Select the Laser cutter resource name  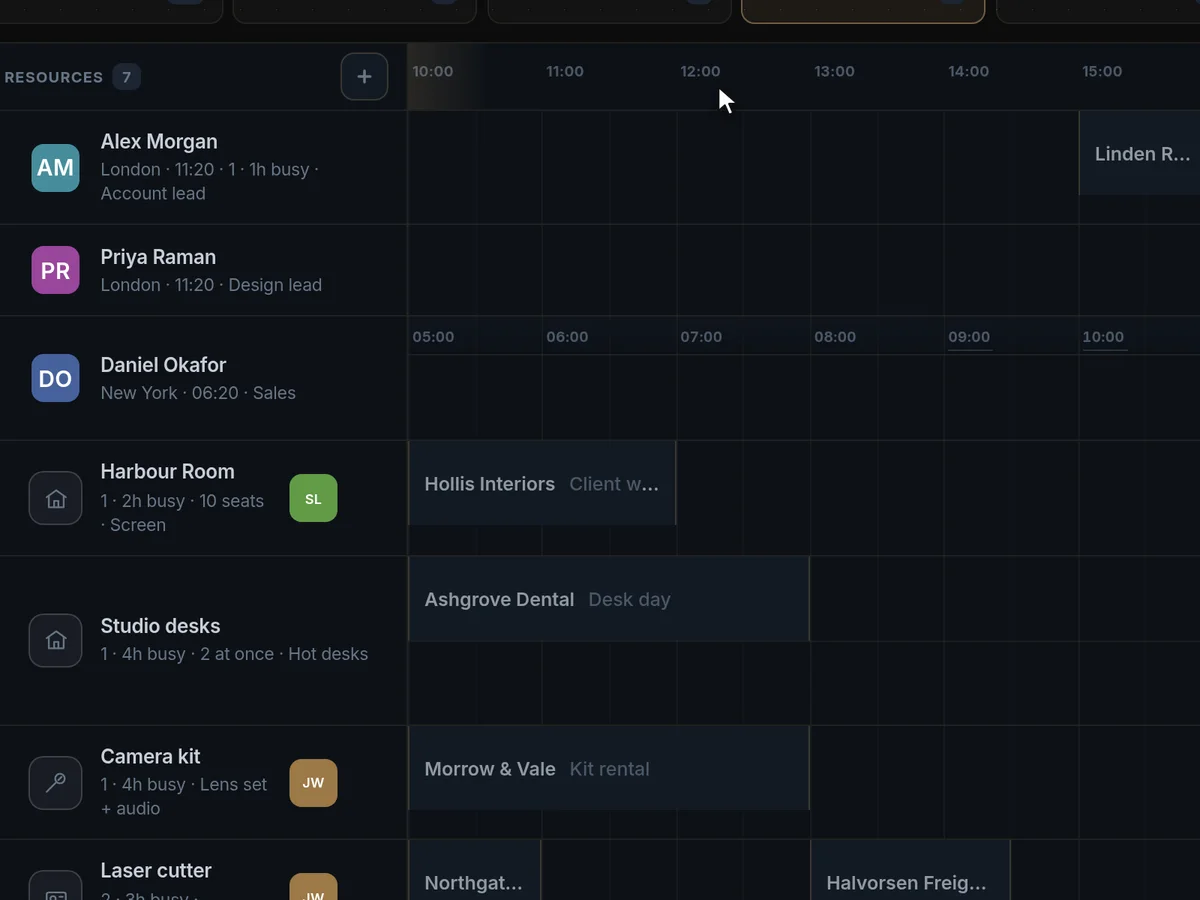(x=156, y=871)
